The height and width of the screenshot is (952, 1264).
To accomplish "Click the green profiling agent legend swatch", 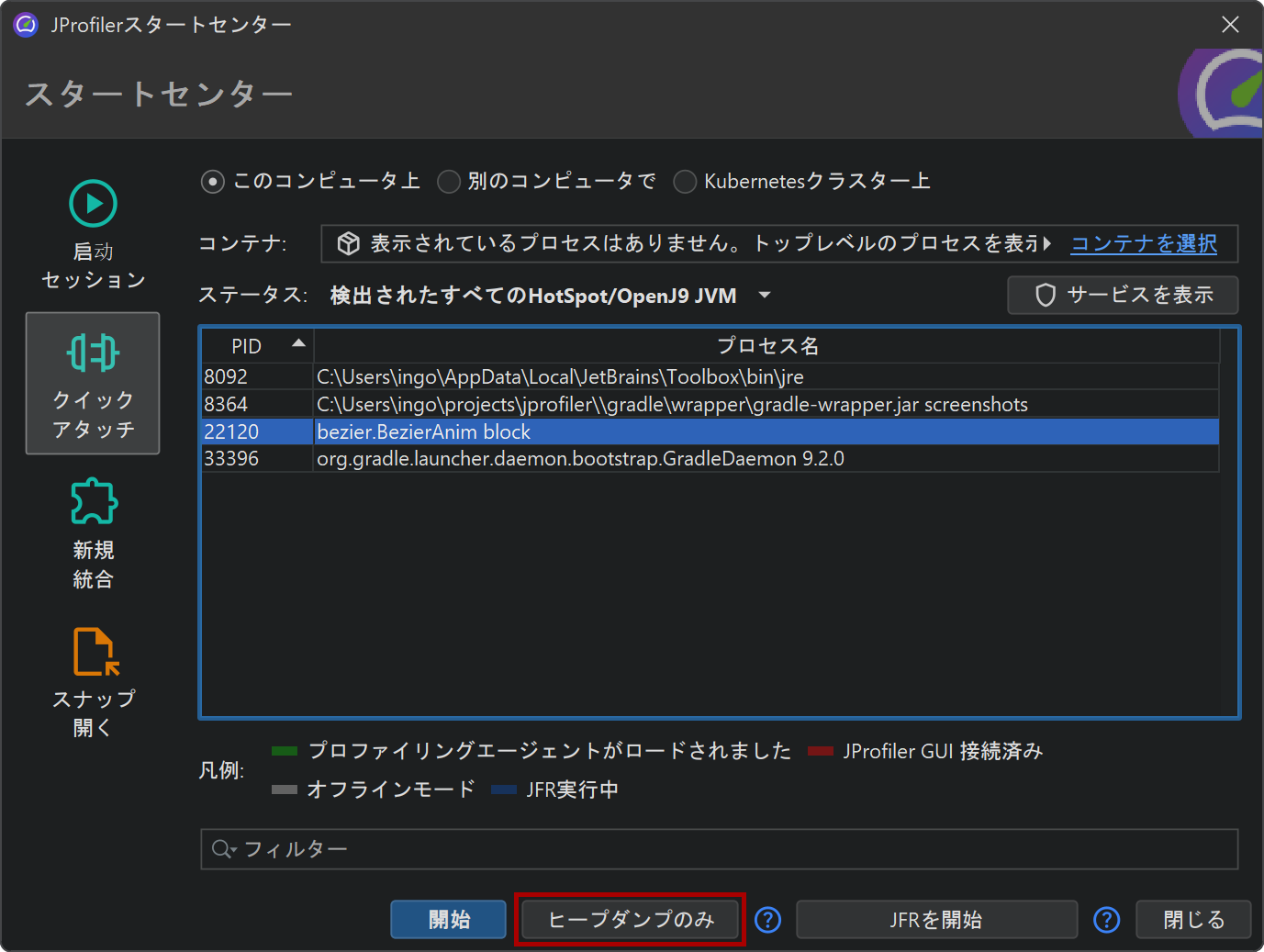I will click(x=285, y=751).
